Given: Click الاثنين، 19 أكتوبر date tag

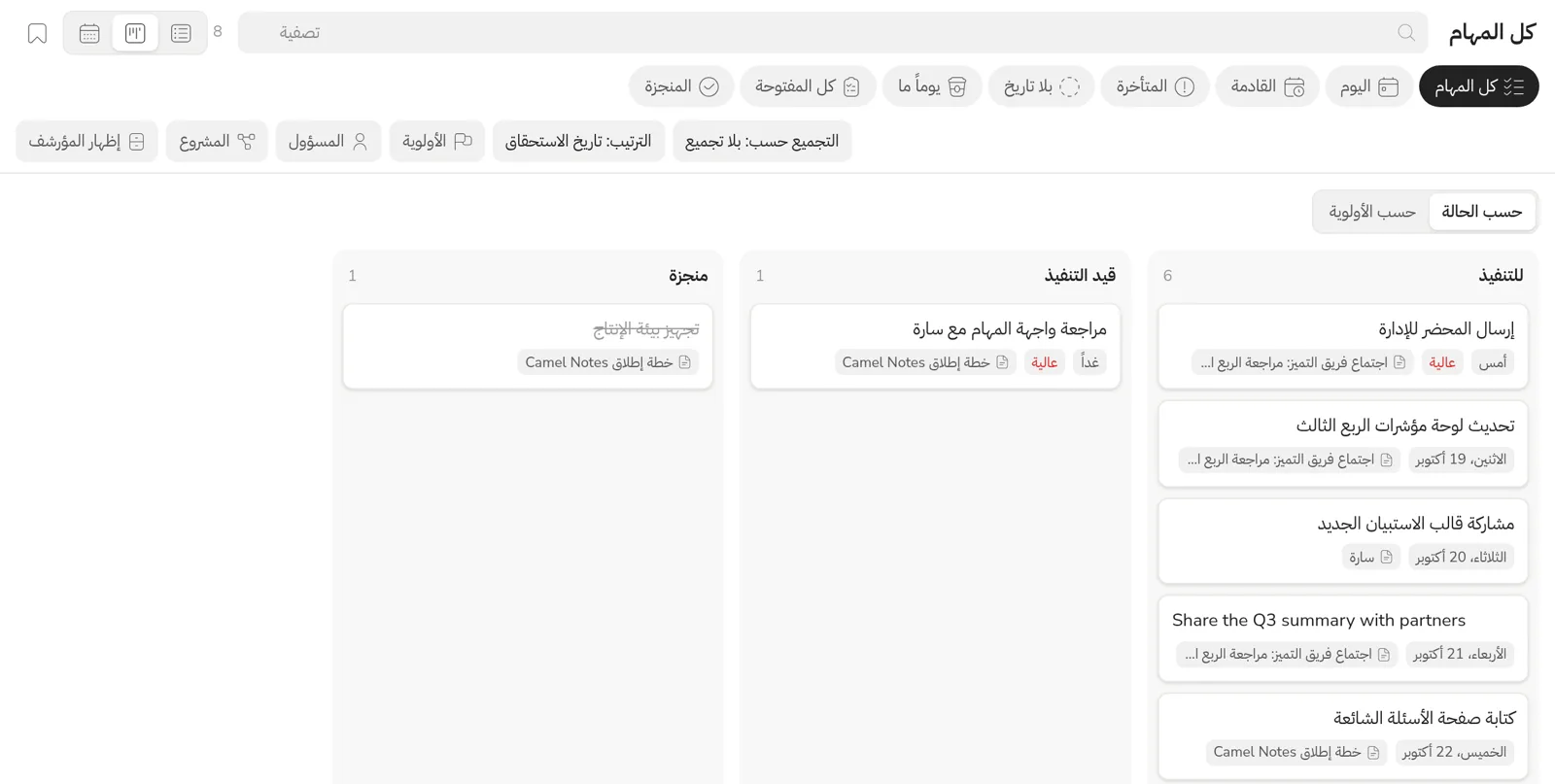Looking at the screenshot, I should tap(1461, 460).
